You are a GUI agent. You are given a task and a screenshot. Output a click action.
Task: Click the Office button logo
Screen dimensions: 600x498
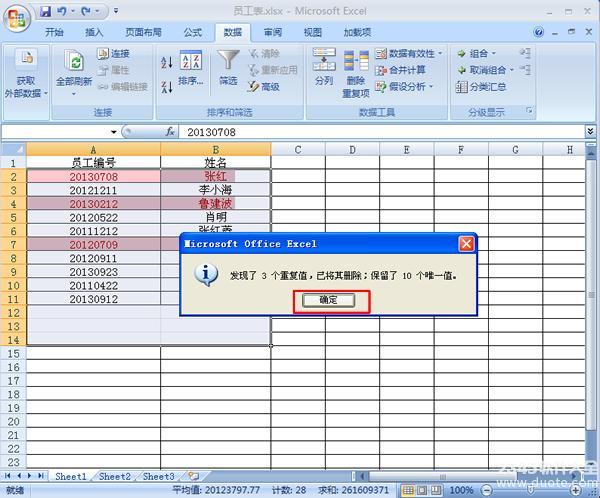click(17, 14)
